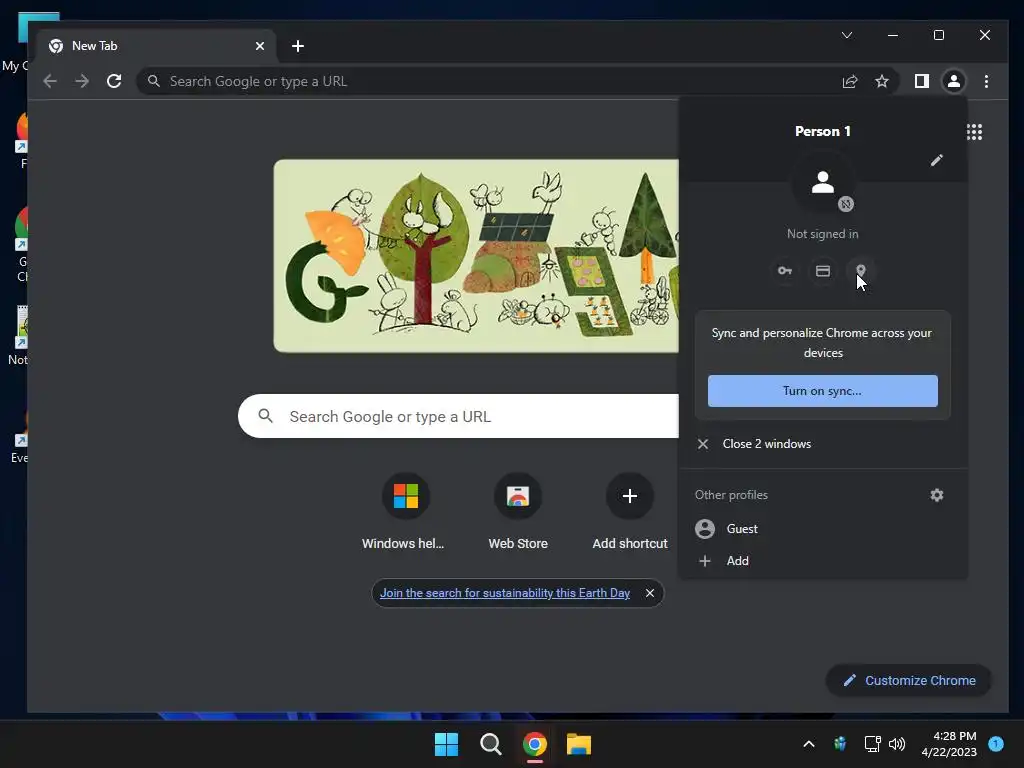1024x768 pixels.
Task: Go back using the back arrow
Action: (50, 81)
